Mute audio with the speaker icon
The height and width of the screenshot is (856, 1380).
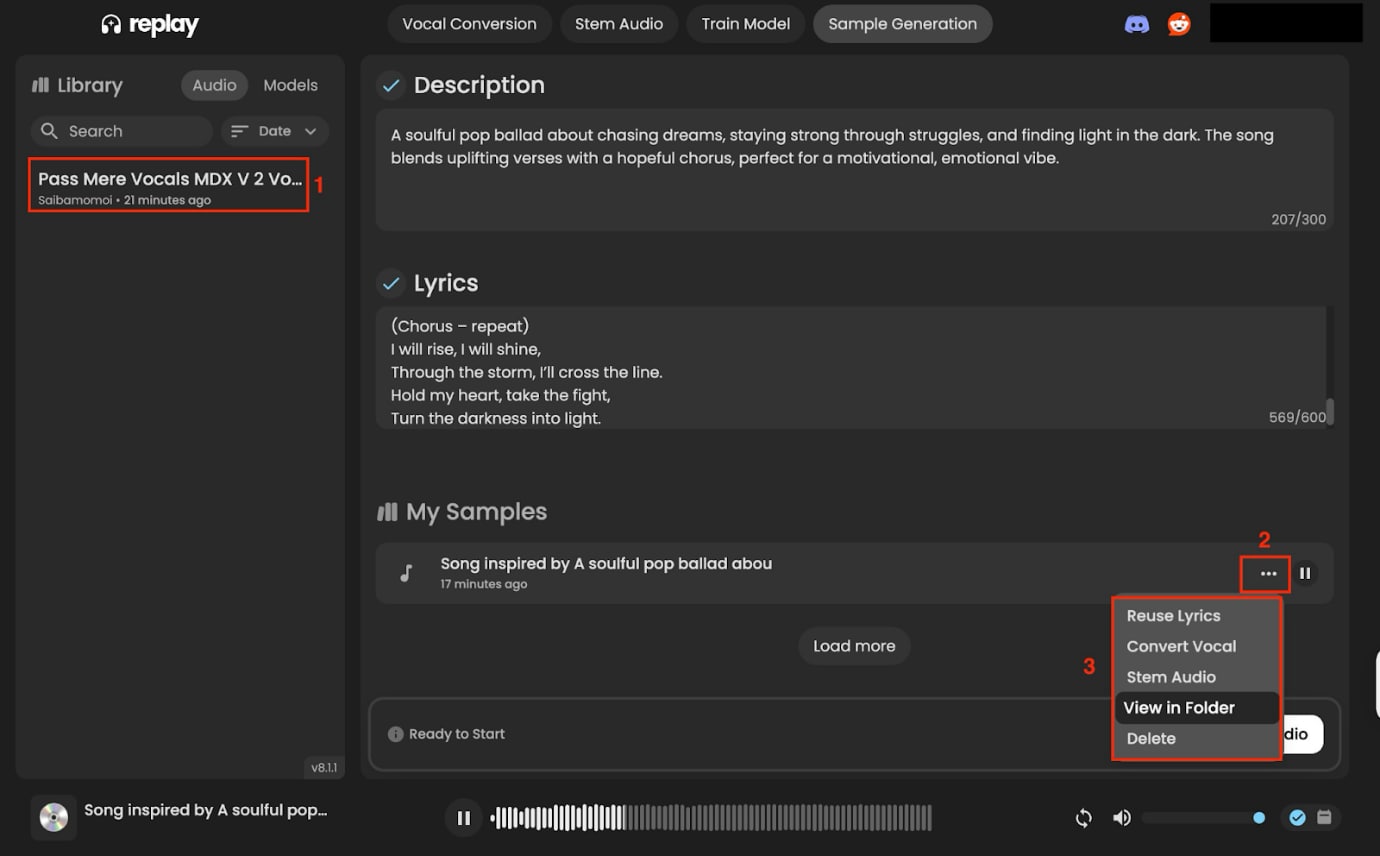pyautogui.click(x=1122, y=818)
